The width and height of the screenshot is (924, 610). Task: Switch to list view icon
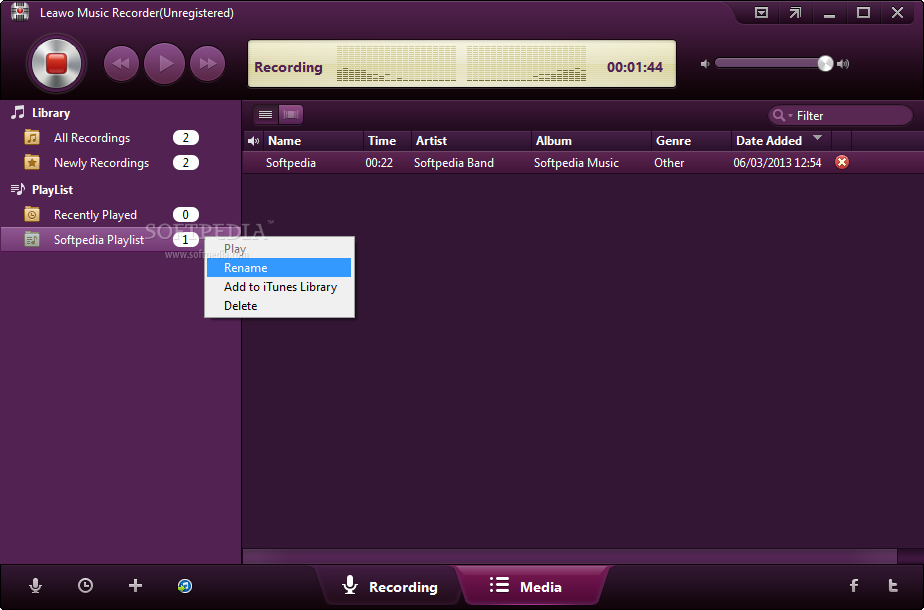(x=265, y=114)
